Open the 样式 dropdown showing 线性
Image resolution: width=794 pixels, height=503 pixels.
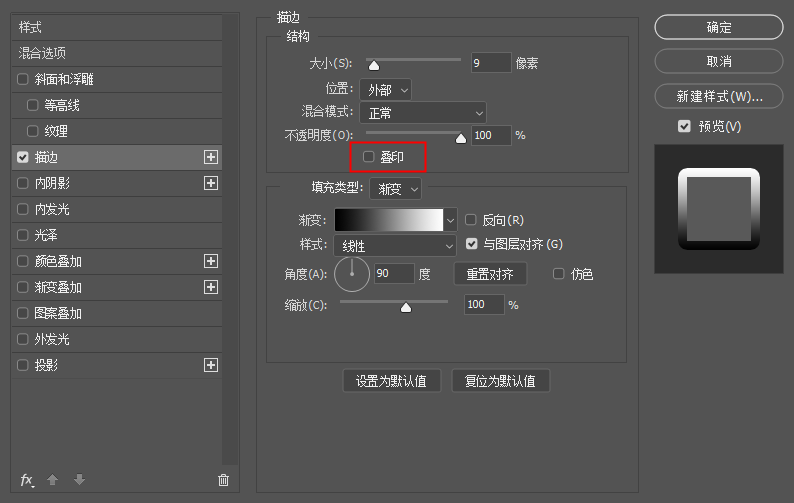pyautogui.click(x=394, y=246)
